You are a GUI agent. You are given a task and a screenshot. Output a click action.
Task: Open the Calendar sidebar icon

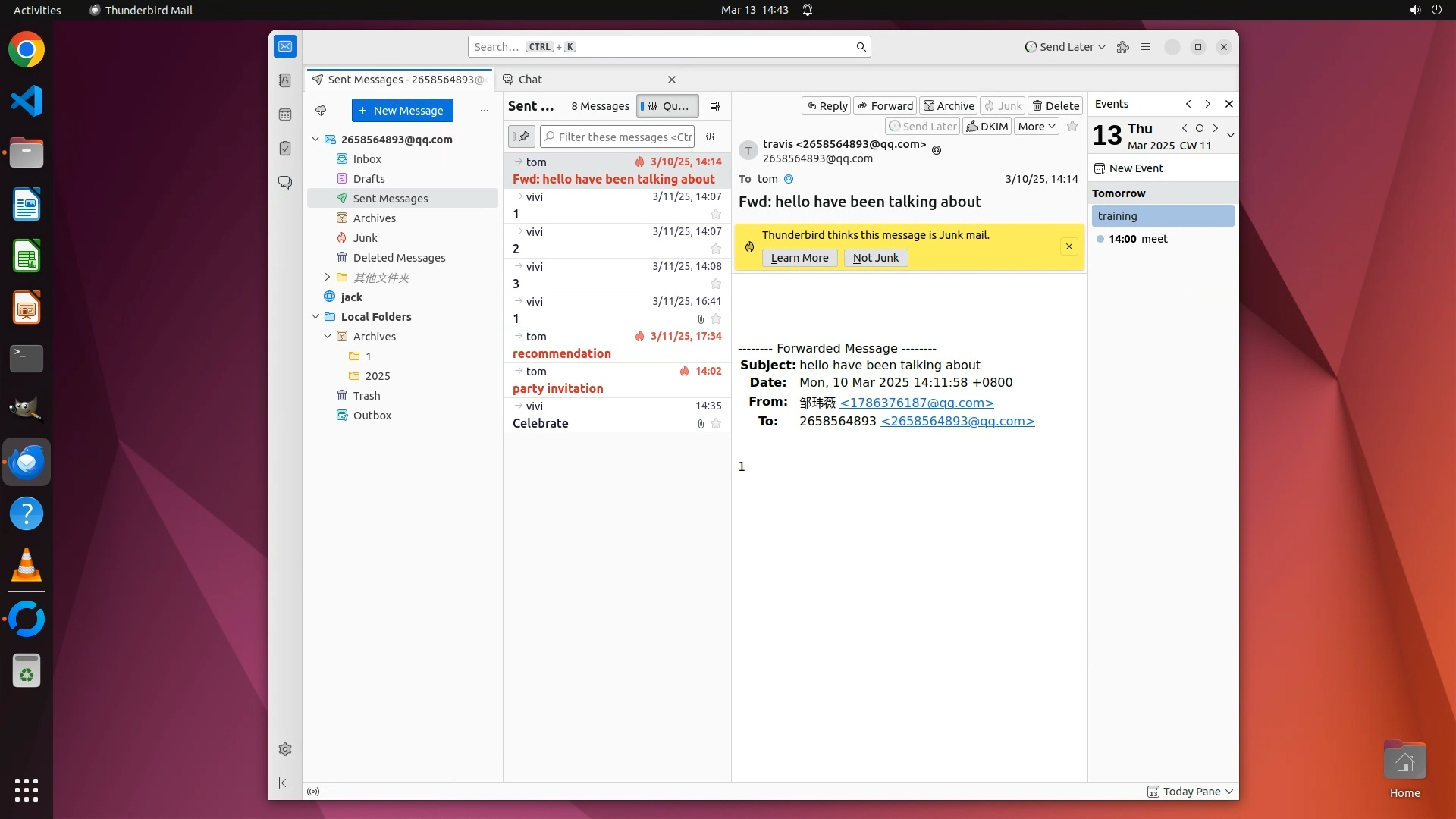tap(285, 115)
